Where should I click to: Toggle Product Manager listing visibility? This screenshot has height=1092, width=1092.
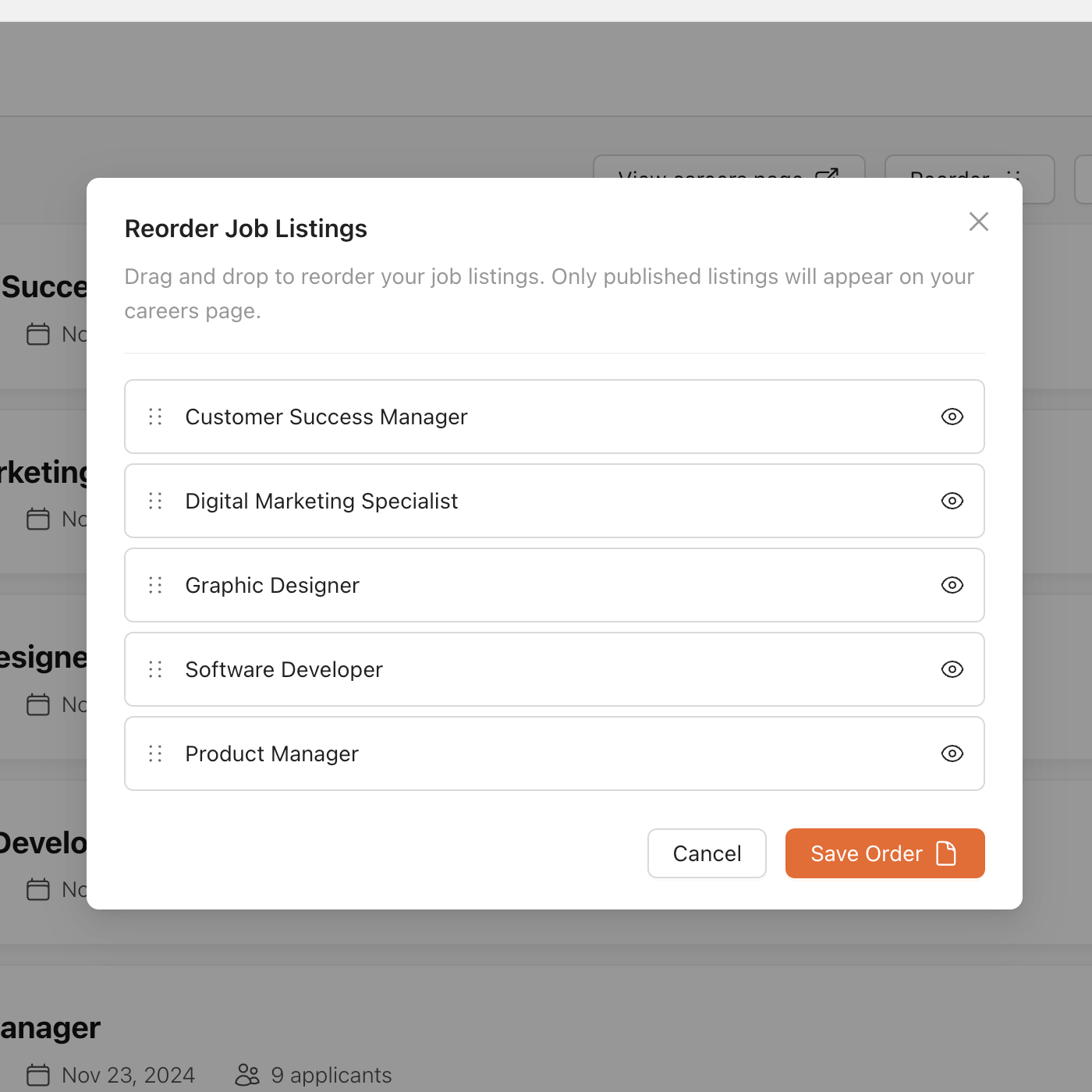tap(952, 753)
